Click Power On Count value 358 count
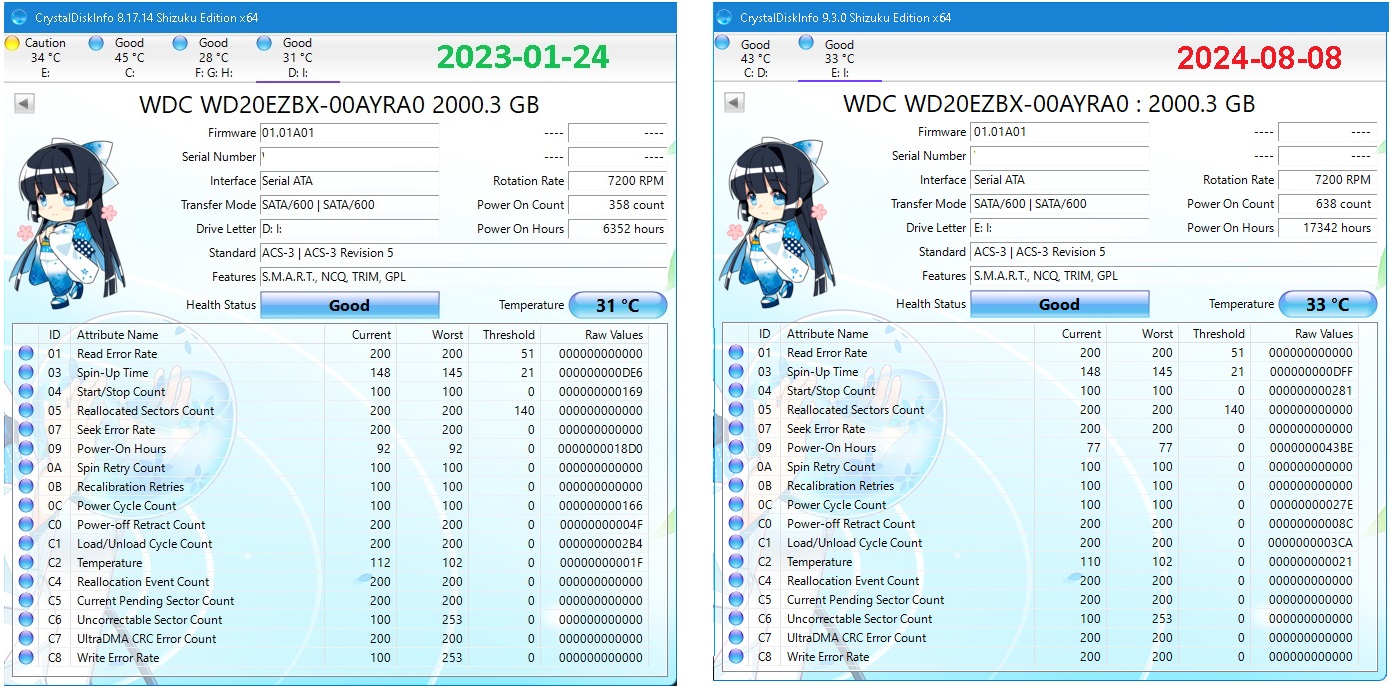Image resolution: width=1393 pixels, height=686 pixels. [x=617, y=205]
